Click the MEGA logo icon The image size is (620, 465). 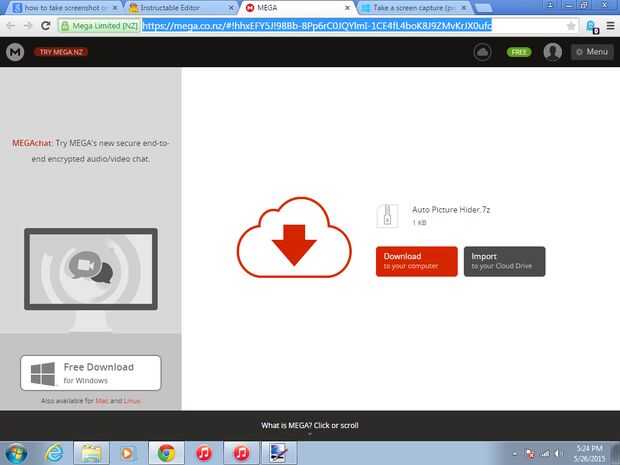coord(15,52)
